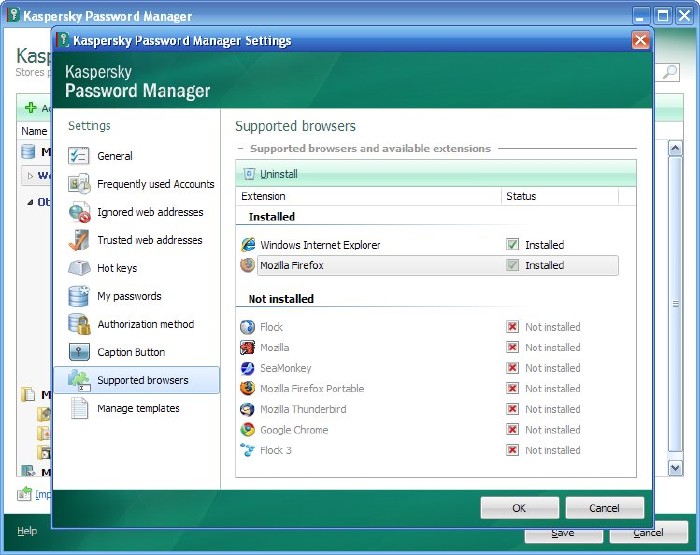Open Caption Button settings icon

point(79,352)
